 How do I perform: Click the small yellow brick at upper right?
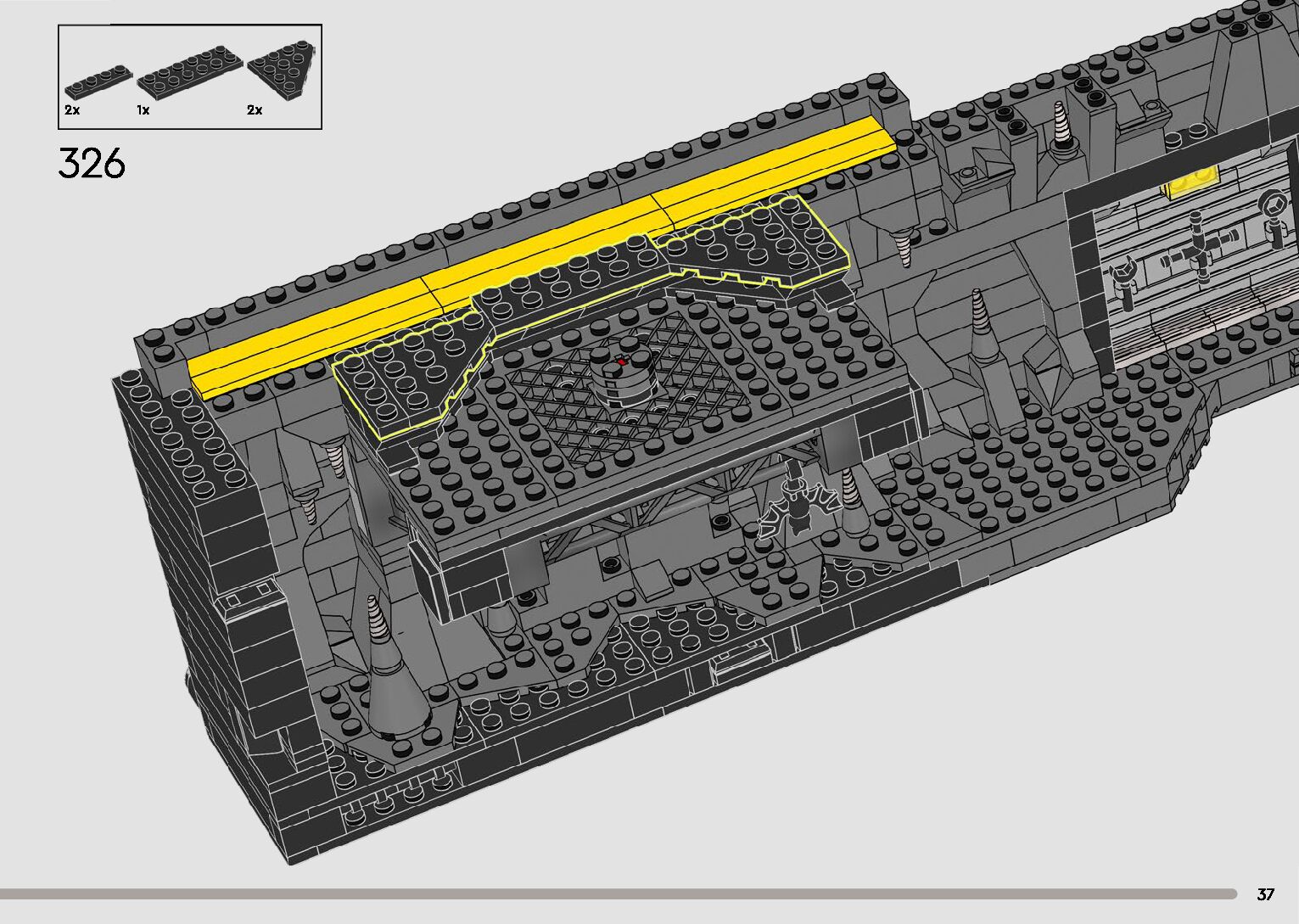point(1193,182)
